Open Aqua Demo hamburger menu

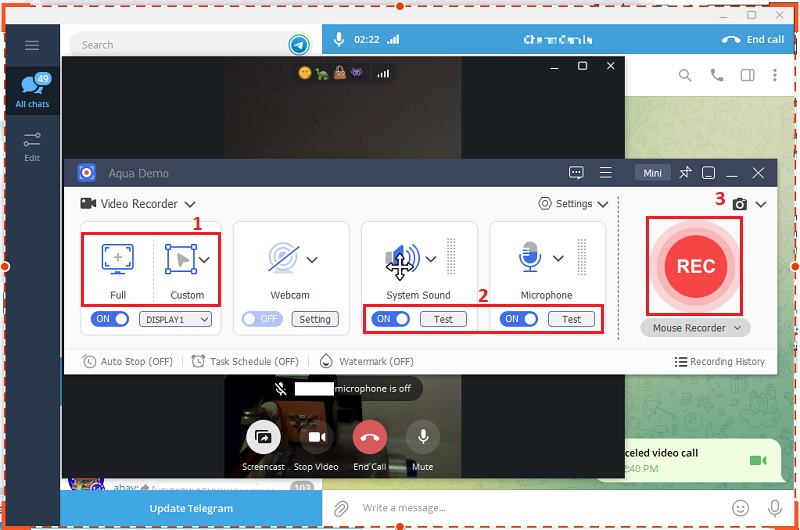(x=606, y=173)
